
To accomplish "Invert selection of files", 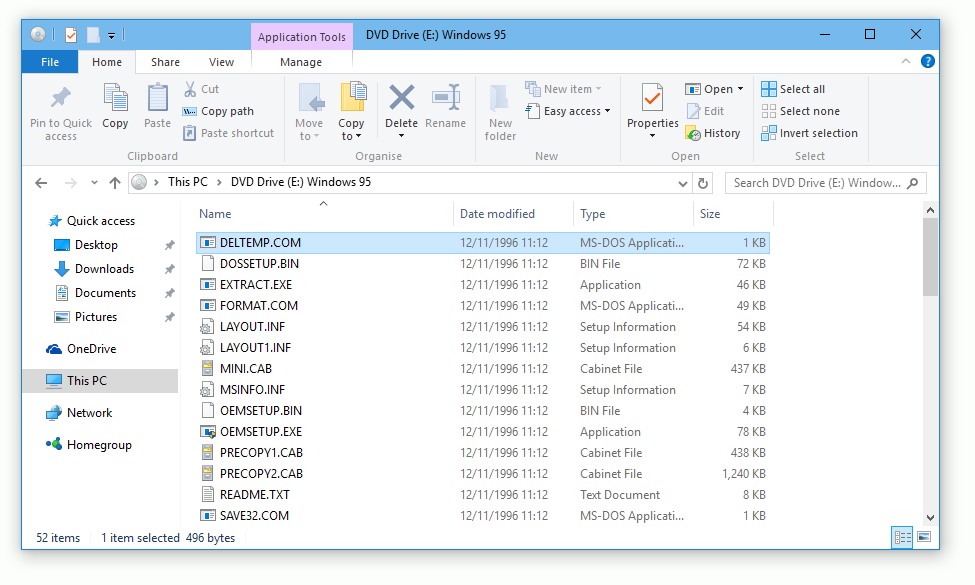I will [x=810, y=133].
